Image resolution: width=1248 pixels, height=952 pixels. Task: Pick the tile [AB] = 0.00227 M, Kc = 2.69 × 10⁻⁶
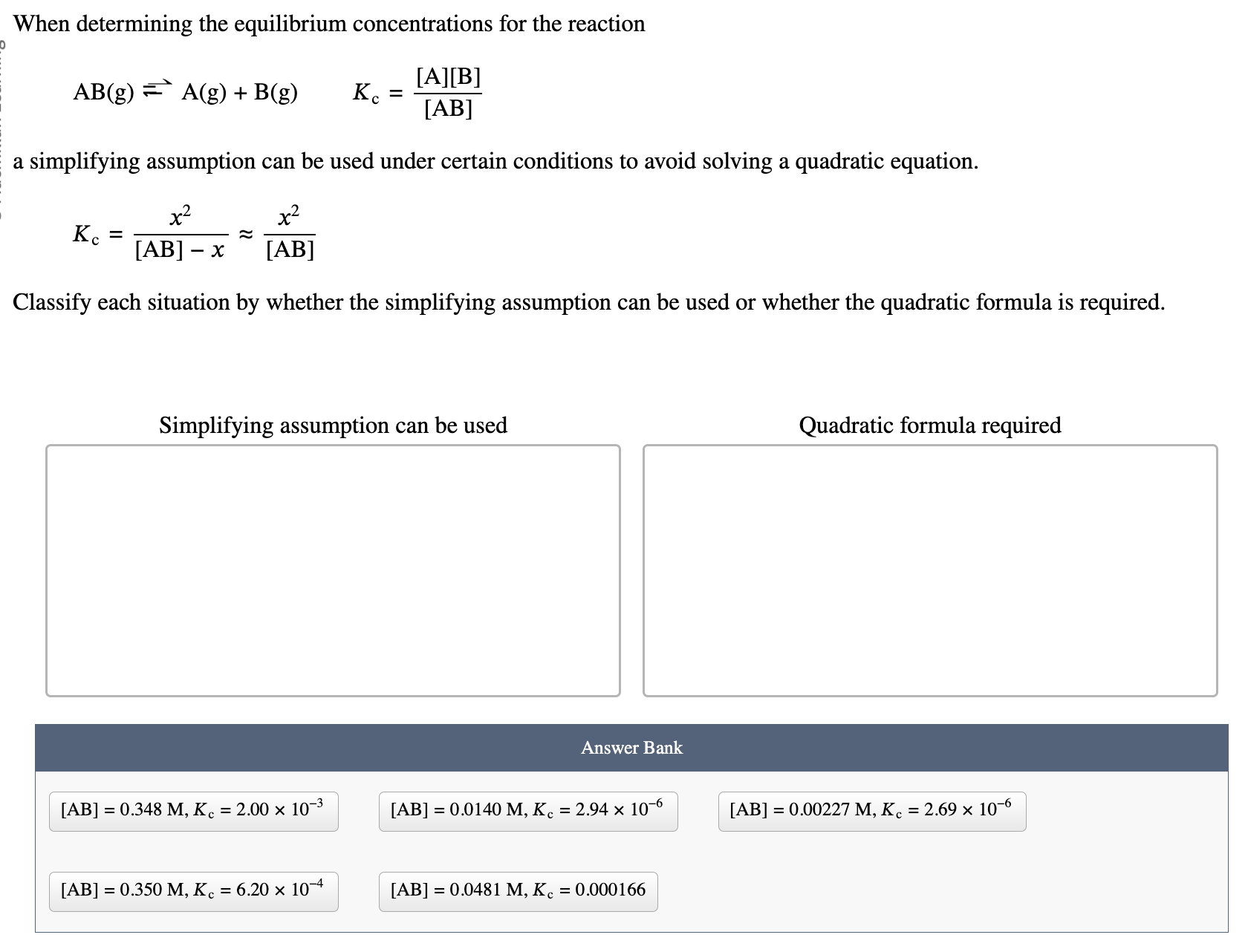pos(872,812)
